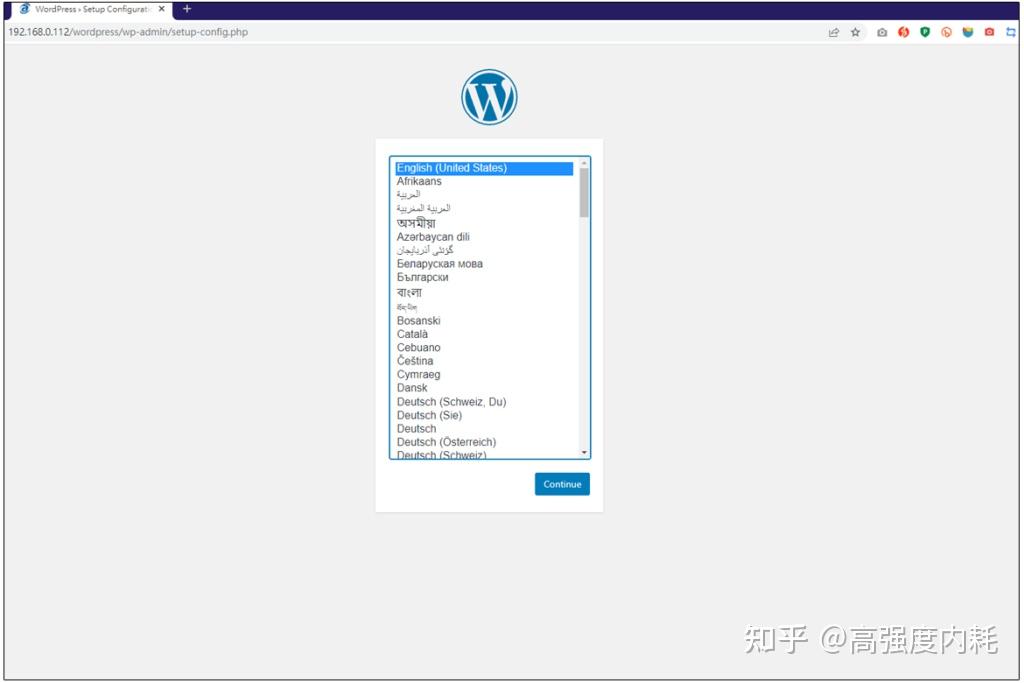1024x683 pixels.
Task: Select the Arabic العربية entry below Afrikaans
Action: tap(484, 195)
